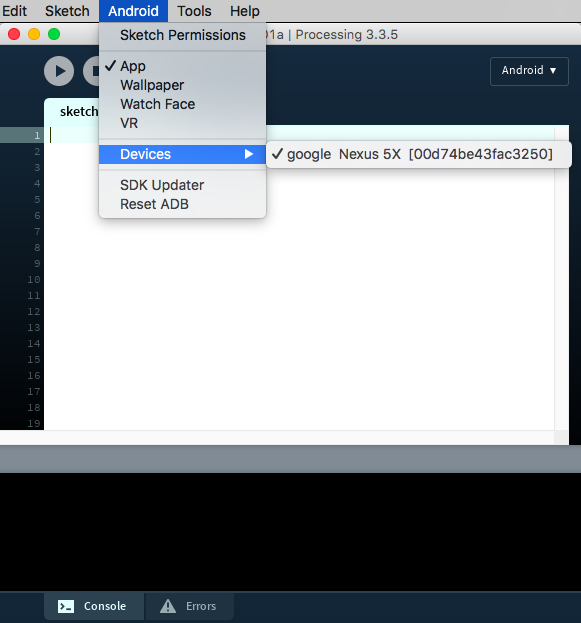581x623 pixels.
Task: Open the Tools menu
Action: pos(194,11)
